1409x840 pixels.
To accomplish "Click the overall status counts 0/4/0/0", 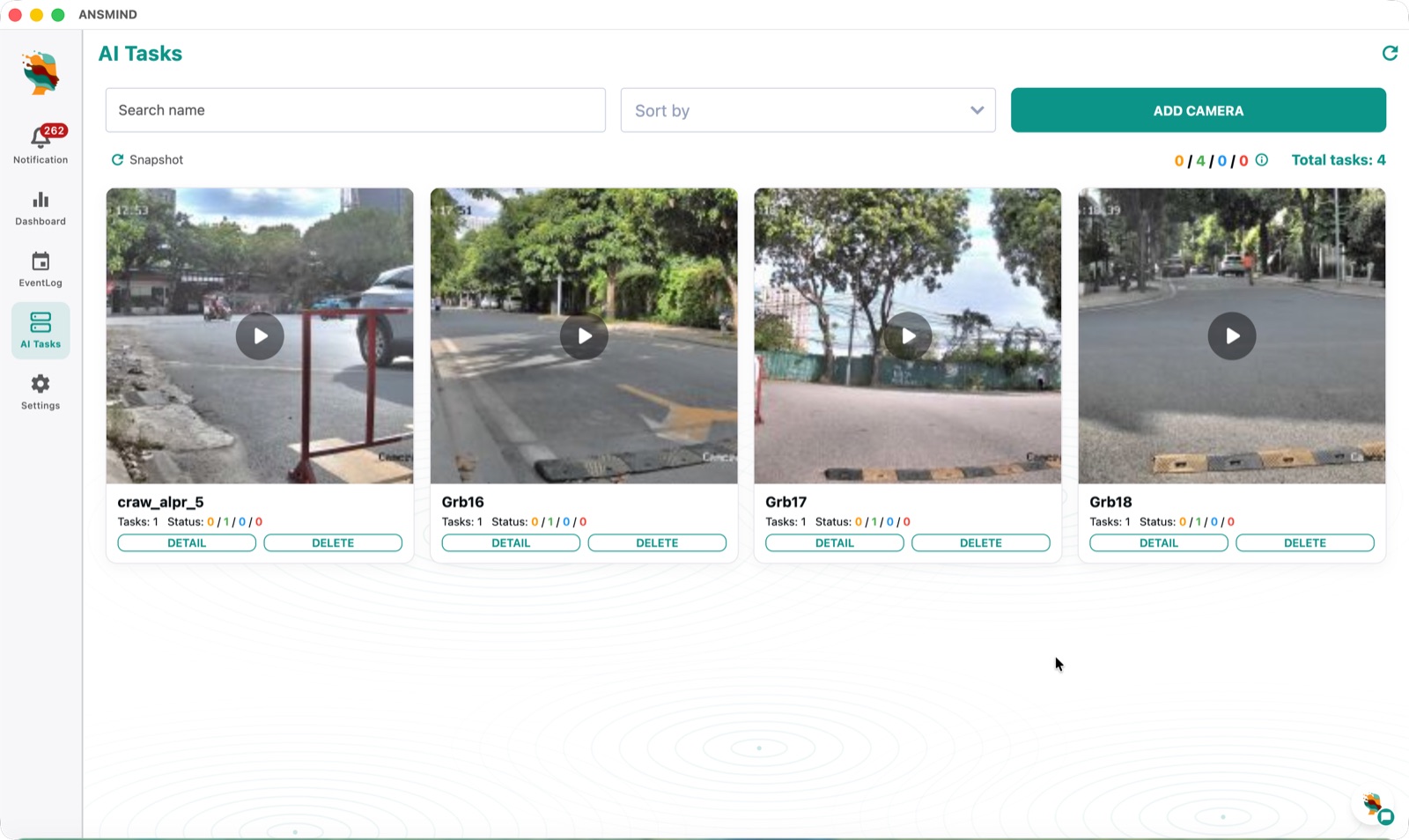I will 1211,160.
